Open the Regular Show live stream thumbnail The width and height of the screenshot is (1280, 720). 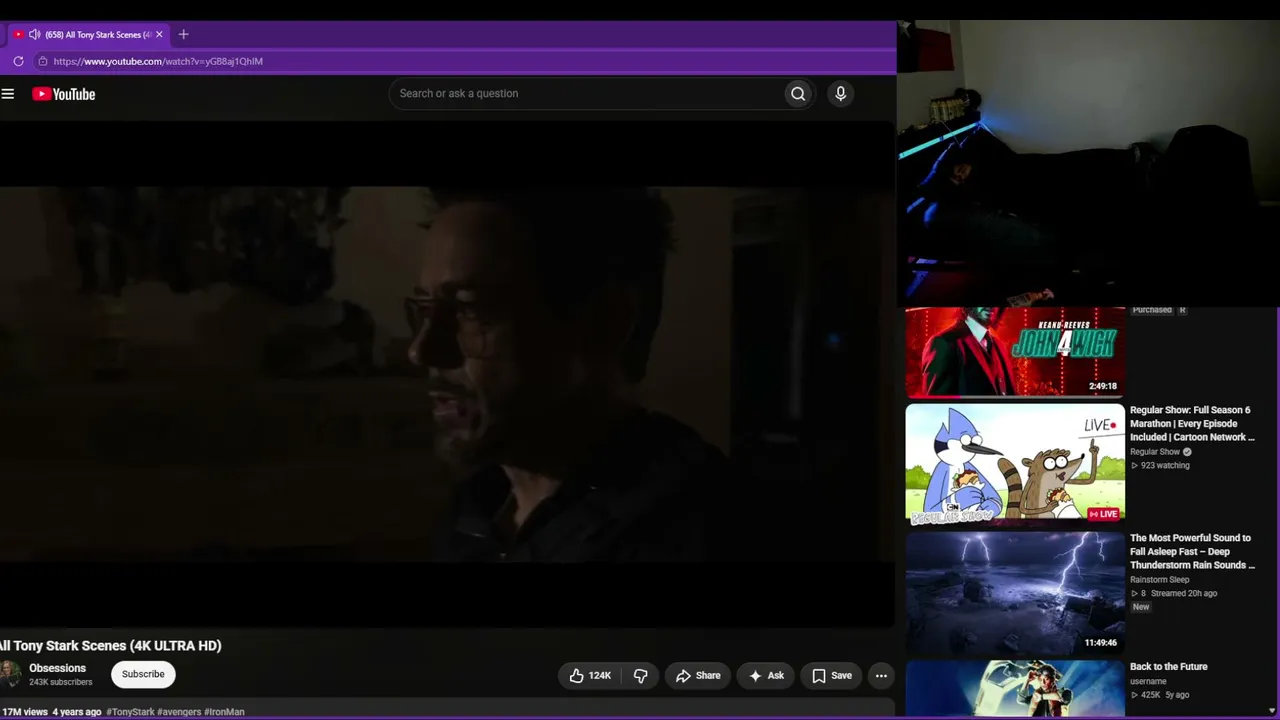coord(1015,464)
